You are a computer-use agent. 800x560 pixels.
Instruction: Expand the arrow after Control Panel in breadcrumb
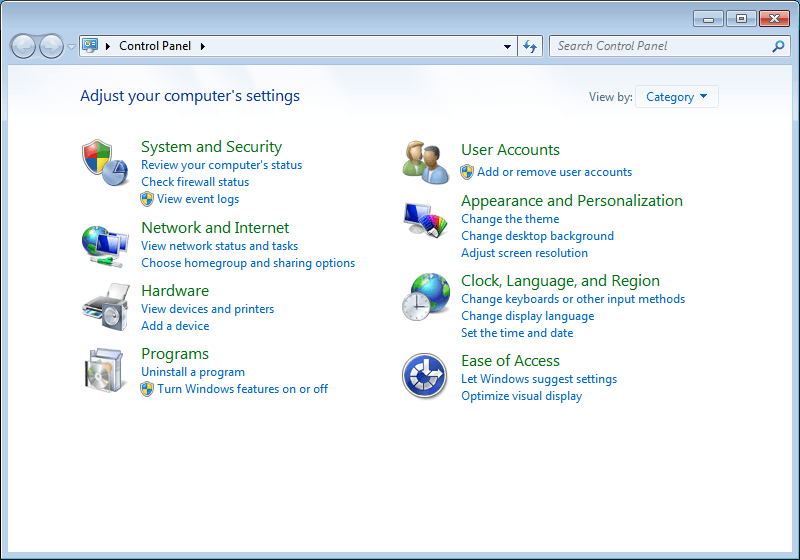point(203,46)
